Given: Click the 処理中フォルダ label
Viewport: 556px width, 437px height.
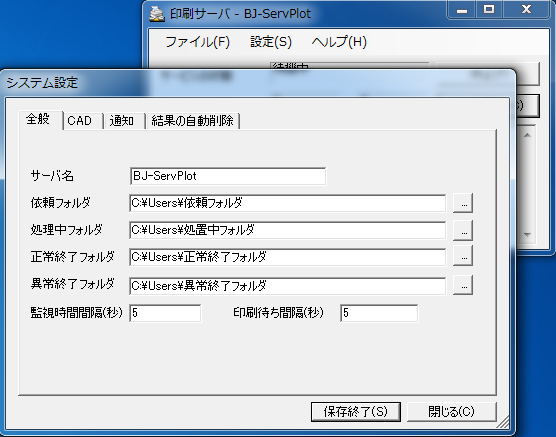Looking at the screenshot, I should tap(67, 230).
